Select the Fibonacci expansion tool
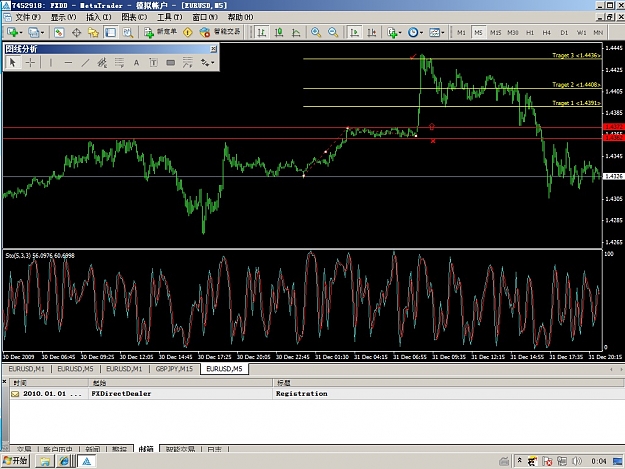The height and width of the screenshot is (469, 625). click(188, 63)
